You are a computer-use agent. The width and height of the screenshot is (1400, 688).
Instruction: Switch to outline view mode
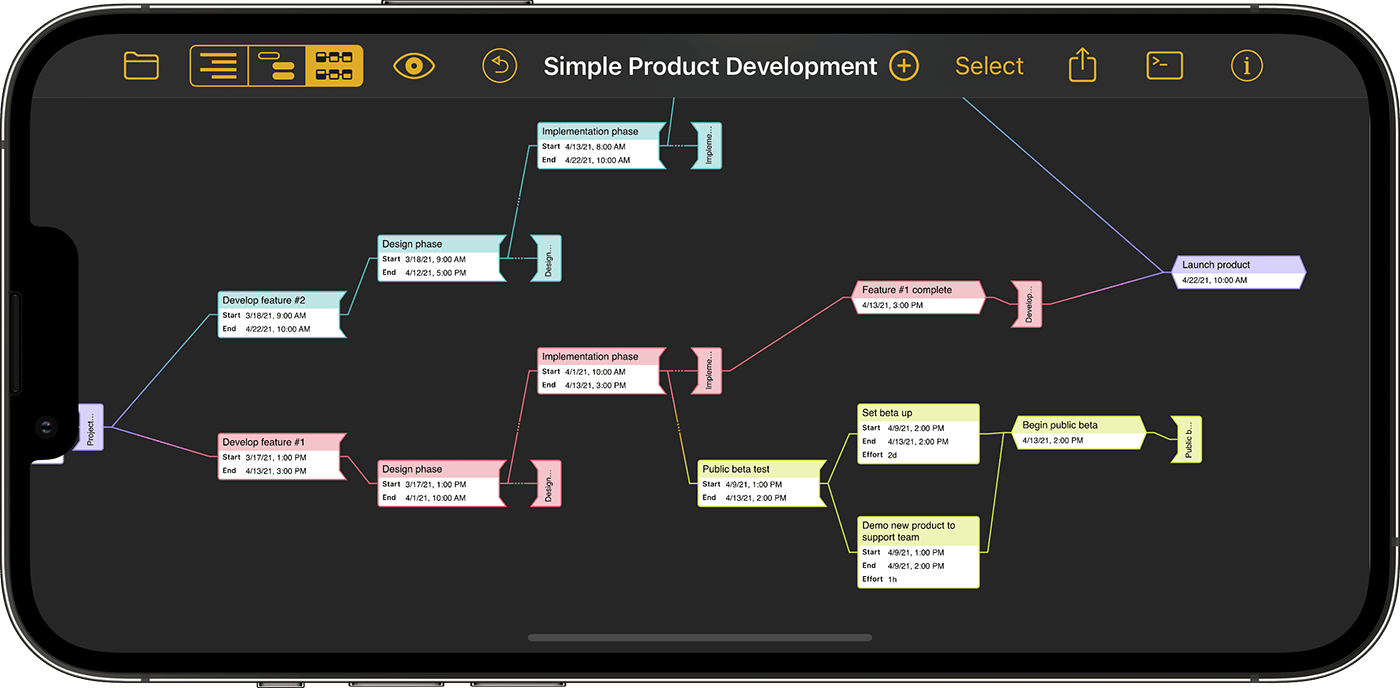[219, 66]
